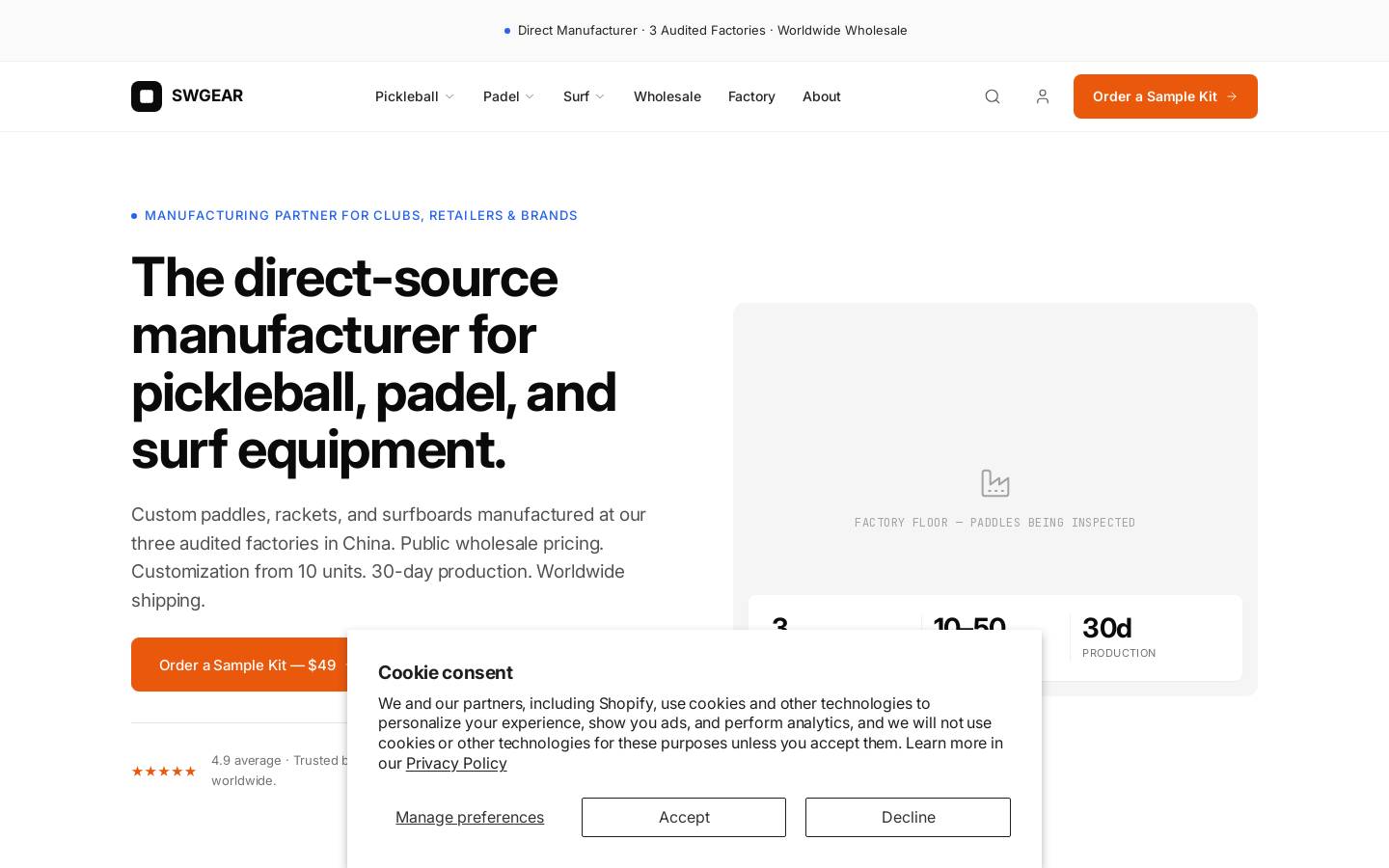Screen dimensions: 1389x868
Task: Click the five-star rating icons
Action: [164, 772]
